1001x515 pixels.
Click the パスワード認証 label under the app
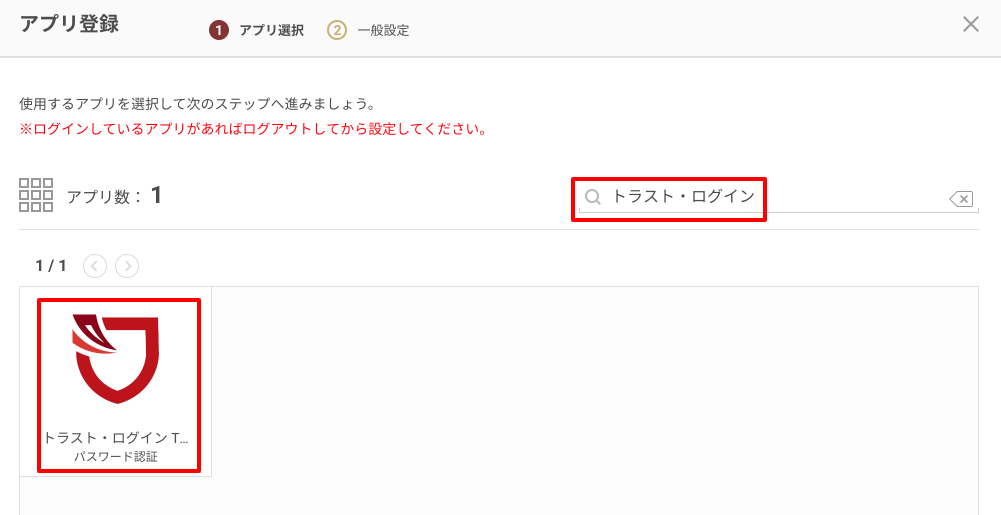(116, 456)
